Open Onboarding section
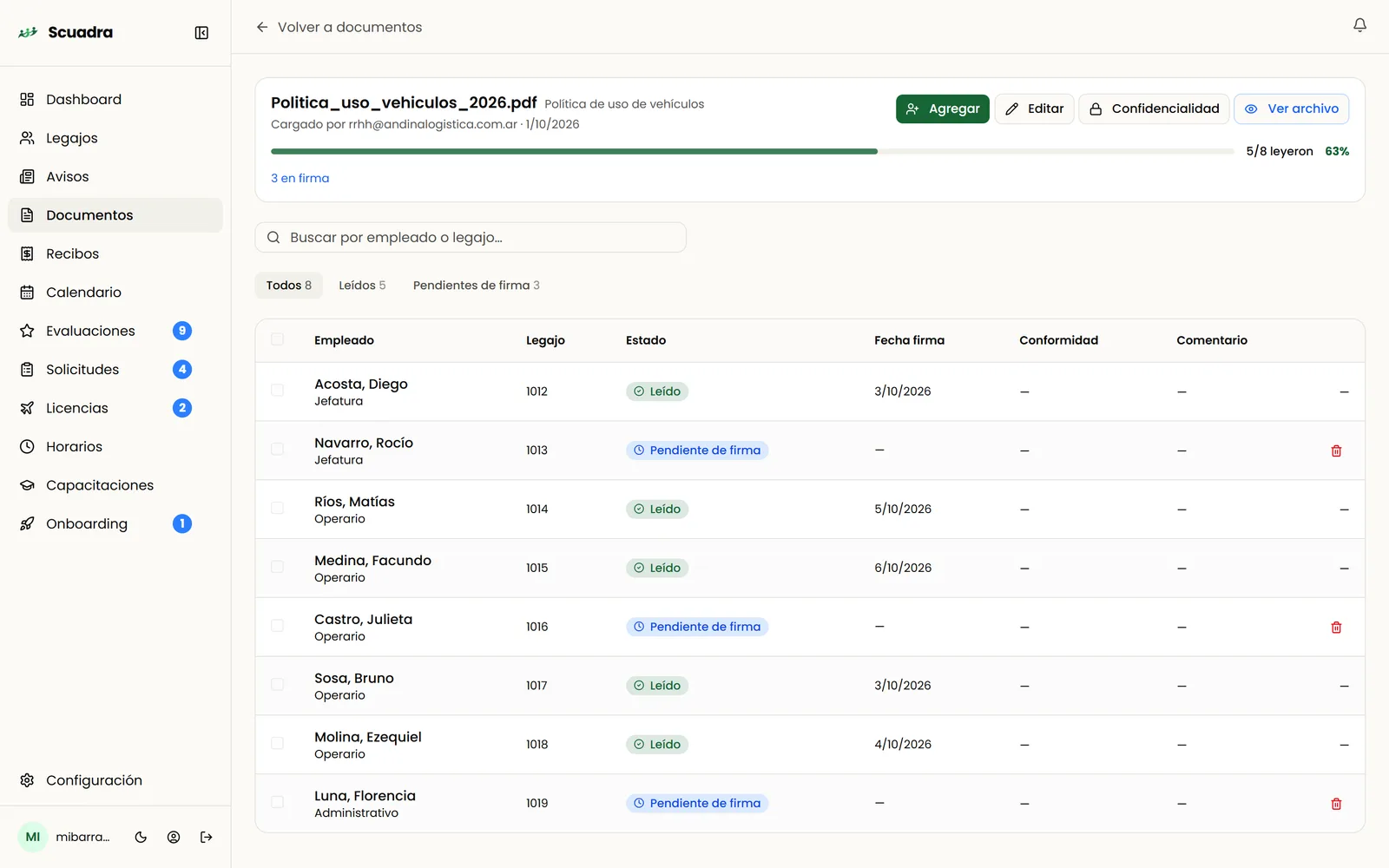1389x868 pixels. coord(115,524)
